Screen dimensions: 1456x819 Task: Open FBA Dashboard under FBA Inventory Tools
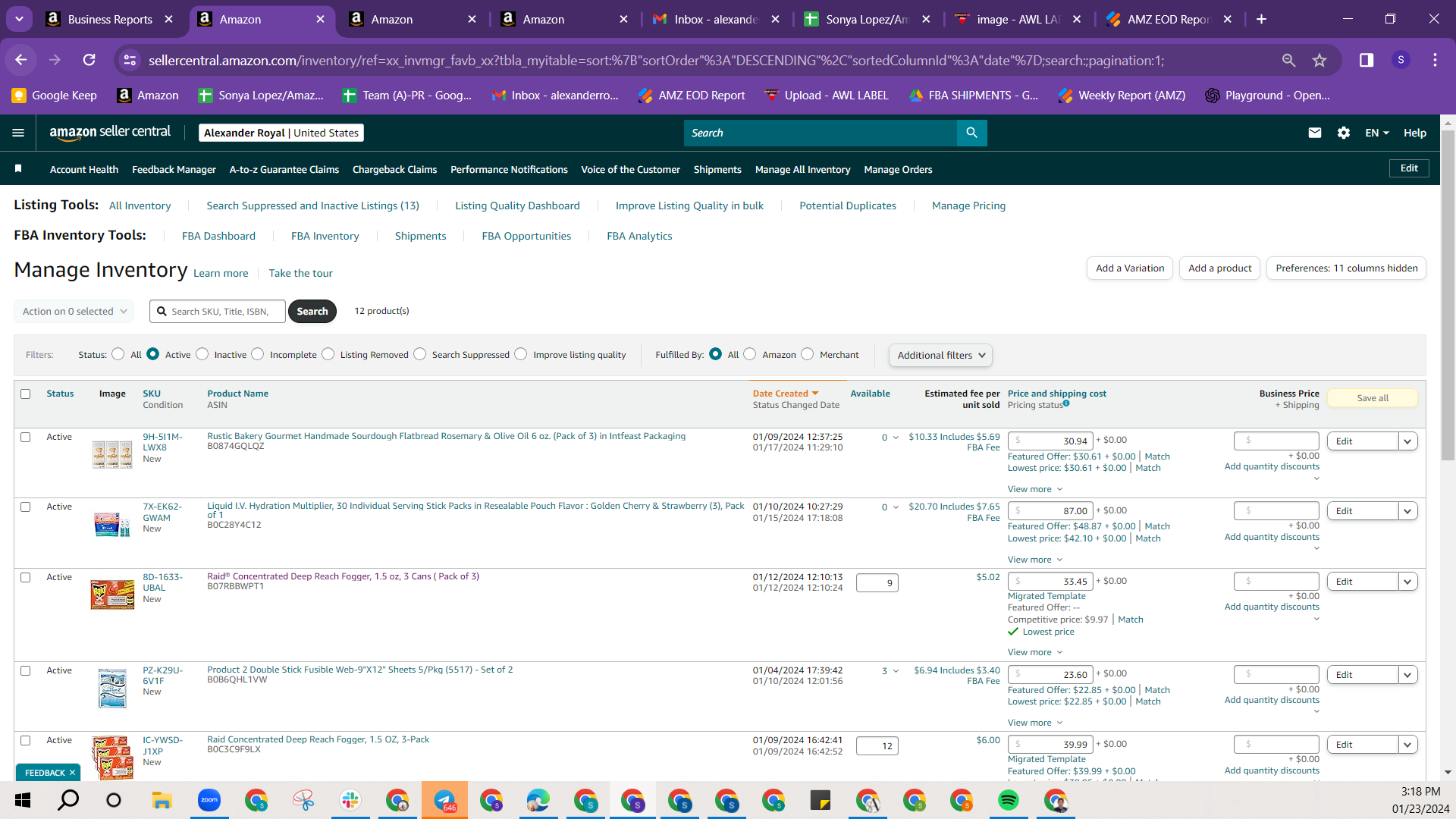pyautogui.click(x=218, y=236)
